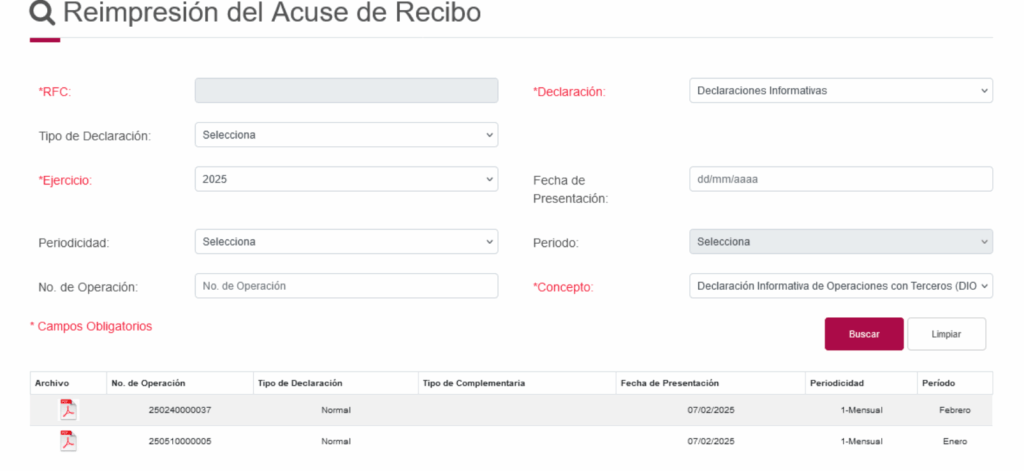Open the Declaración dropdown
Screen dimensions: 1024x471
tap(840, 91)
